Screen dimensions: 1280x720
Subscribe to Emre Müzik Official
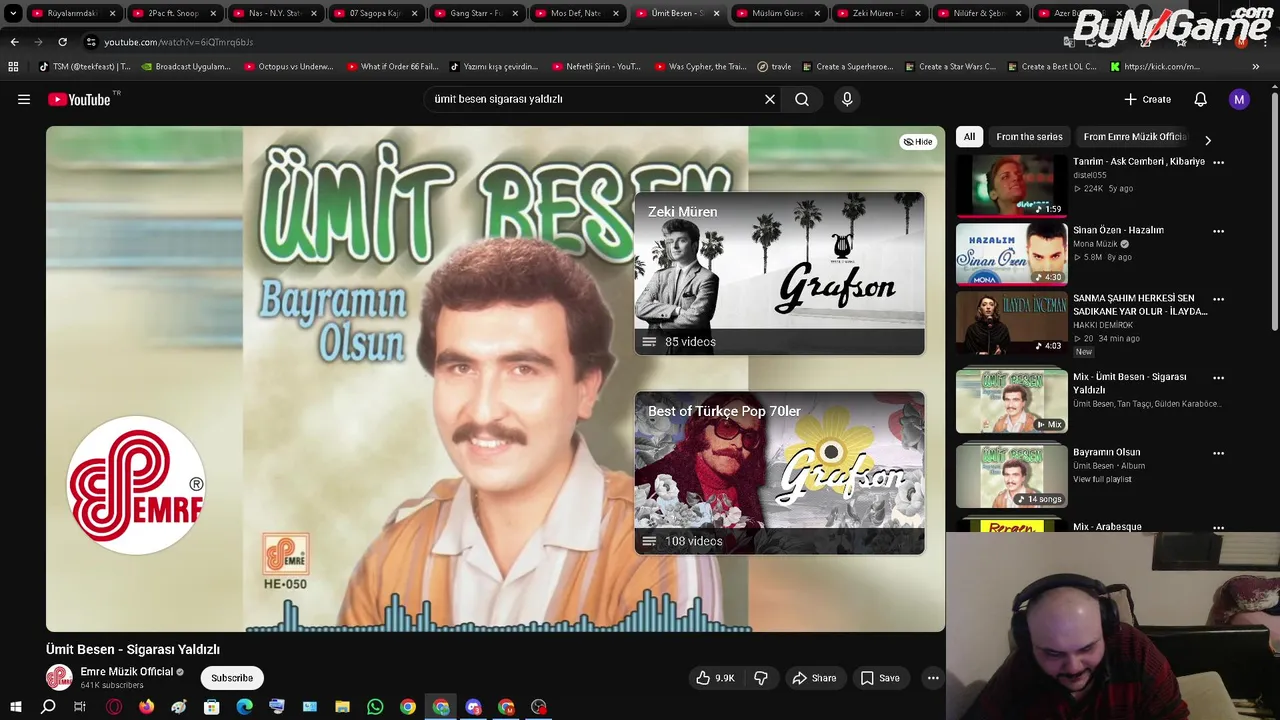click(x=232, y=678)
